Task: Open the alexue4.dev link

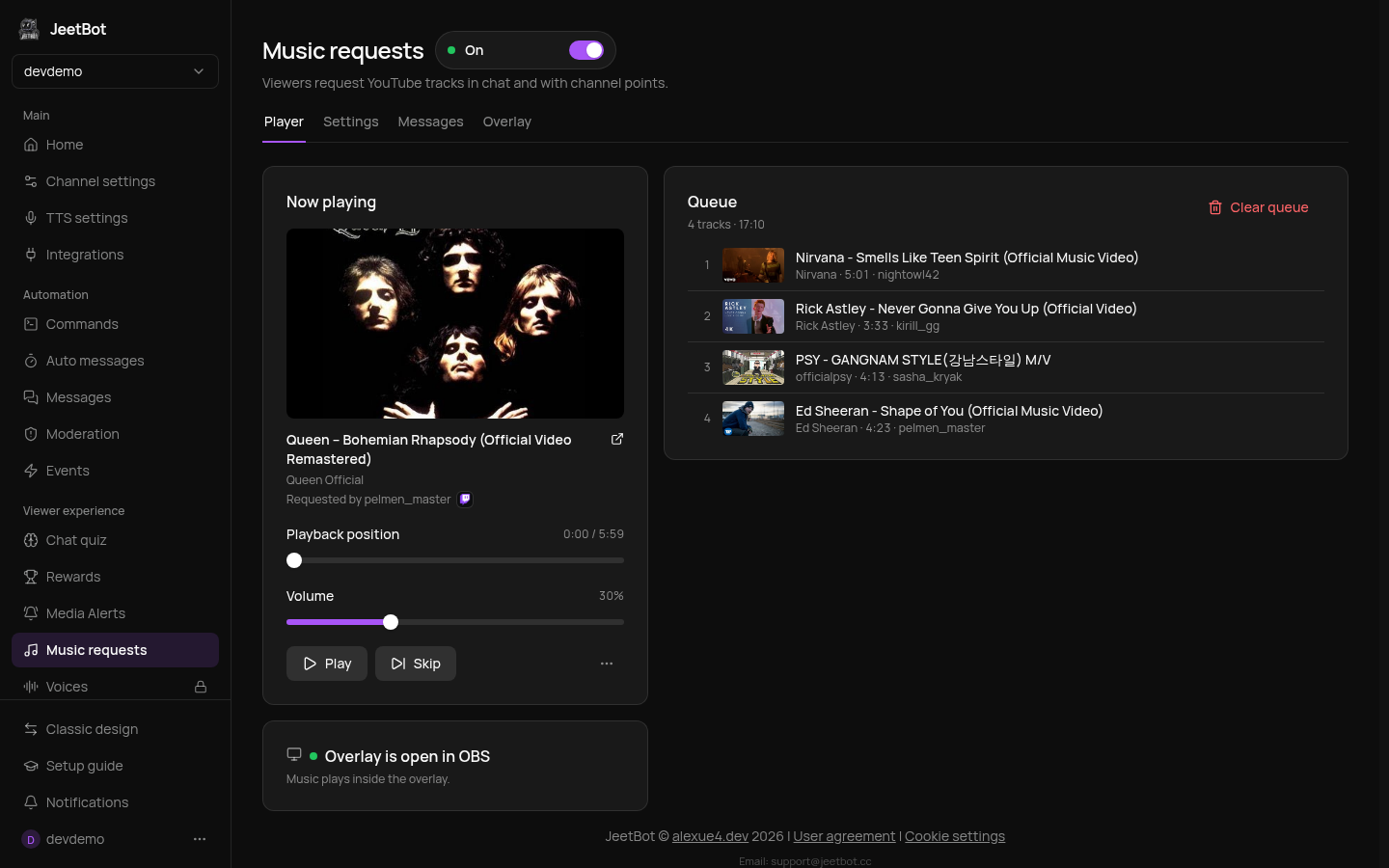Action: [x=710, y=836]
